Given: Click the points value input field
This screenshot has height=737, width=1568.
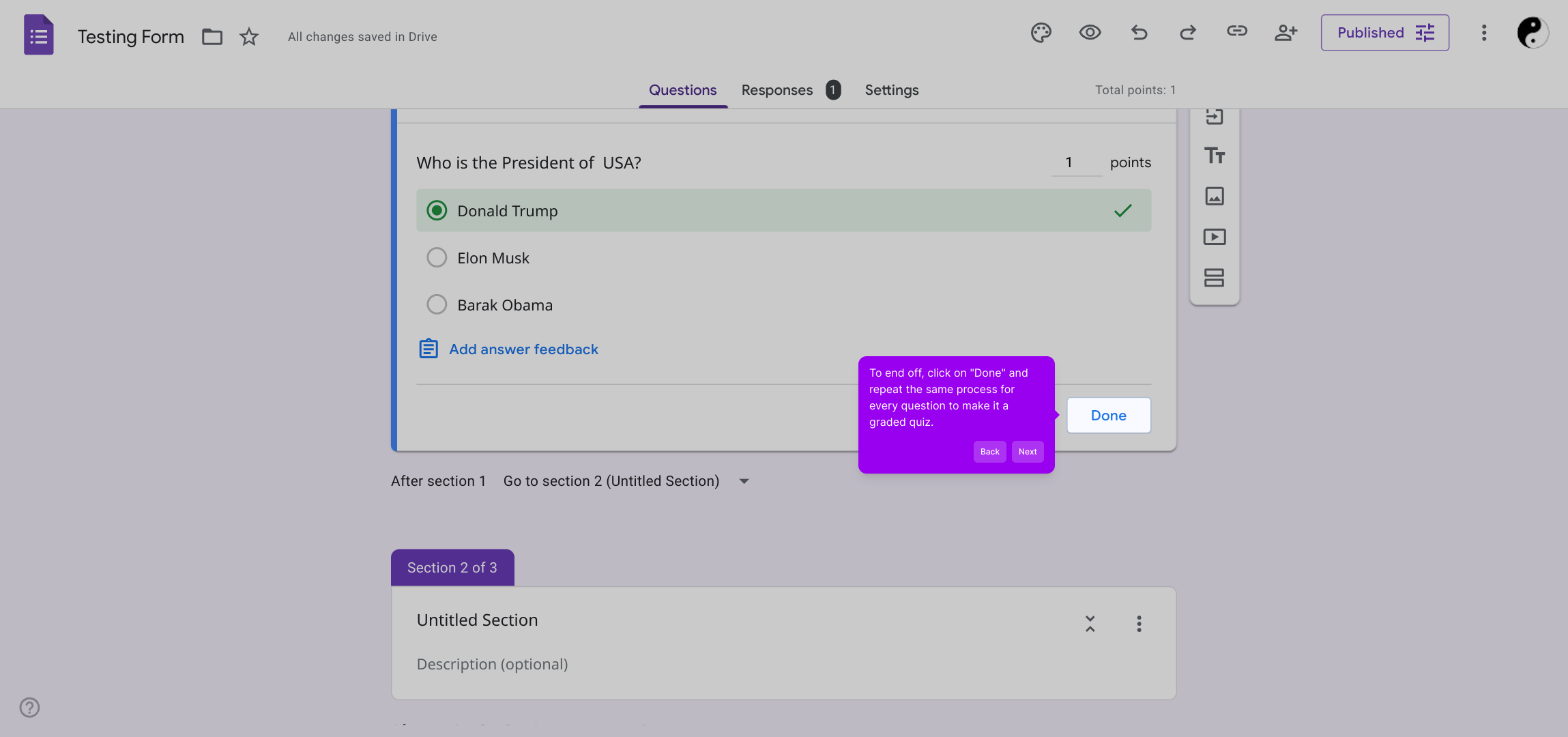Looking at the screenshot, I should click(1075, 162).
